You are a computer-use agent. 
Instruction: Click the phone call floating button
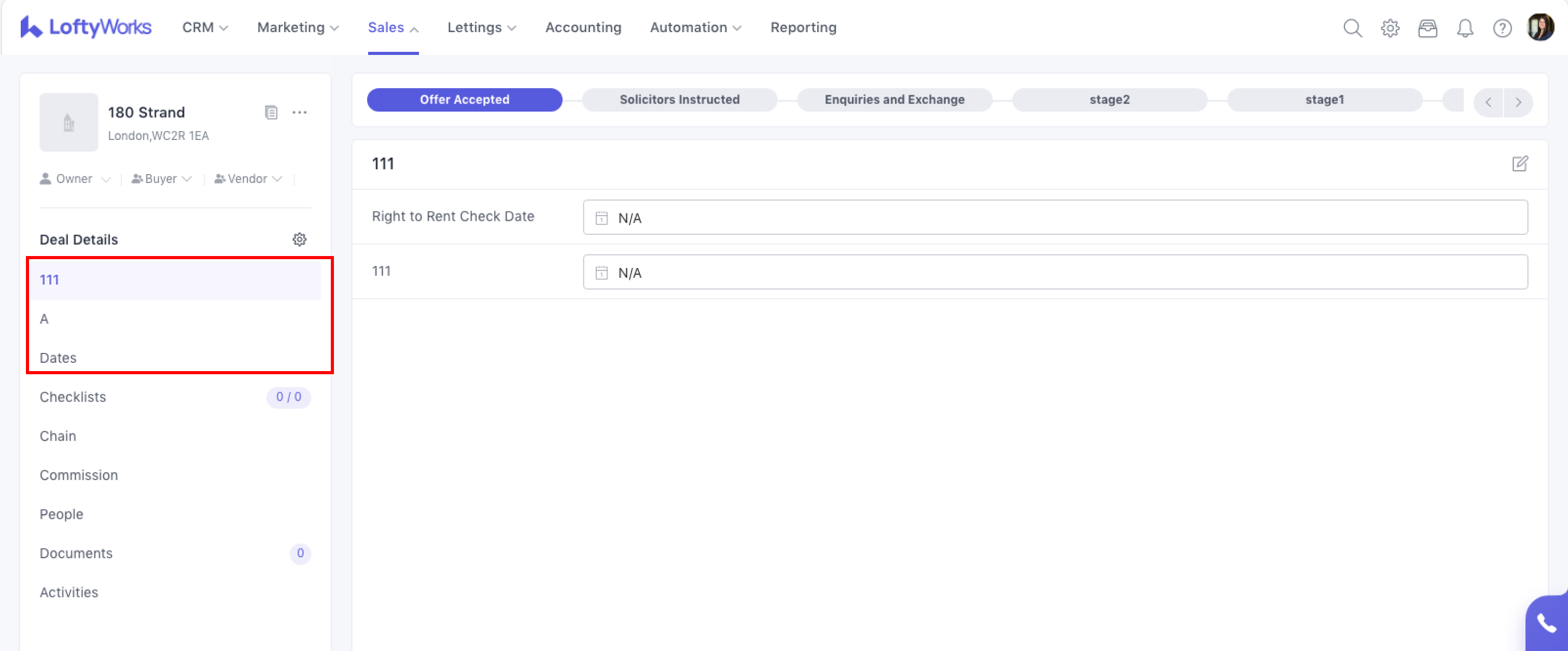pyautogui.click(x=1546, y=623)
